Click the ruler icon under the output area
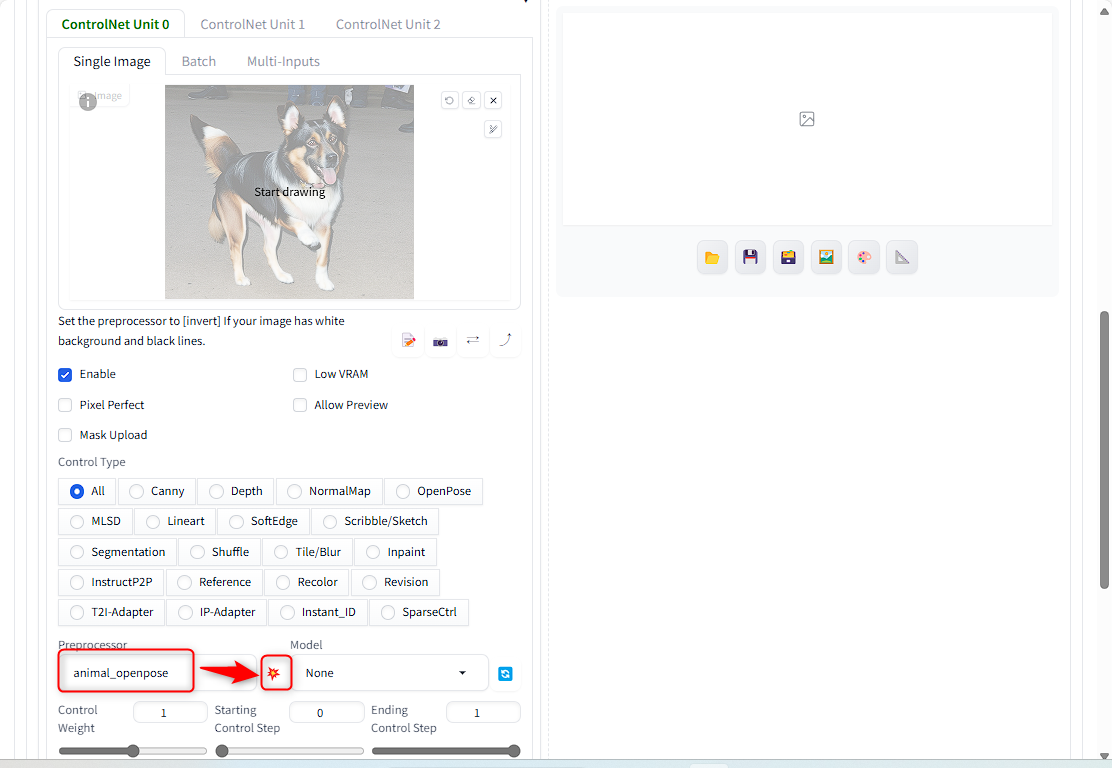 [x=901, y=257]
